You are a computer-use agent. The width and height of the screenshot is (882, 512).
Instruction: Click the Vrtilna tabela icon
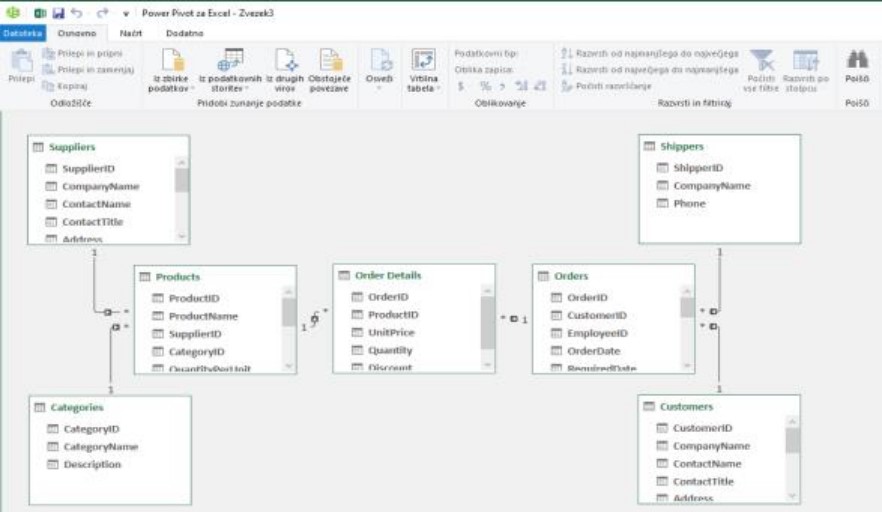pyautogui.click(x=423, y=61)
